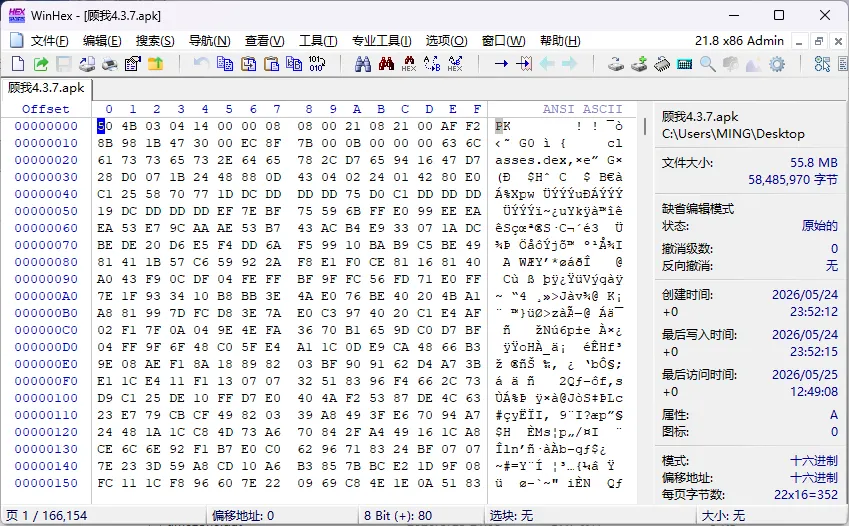The height and width of the screenshot is (526, 849).
Task: Click the inner document minimize button
Action: point(799,41)
